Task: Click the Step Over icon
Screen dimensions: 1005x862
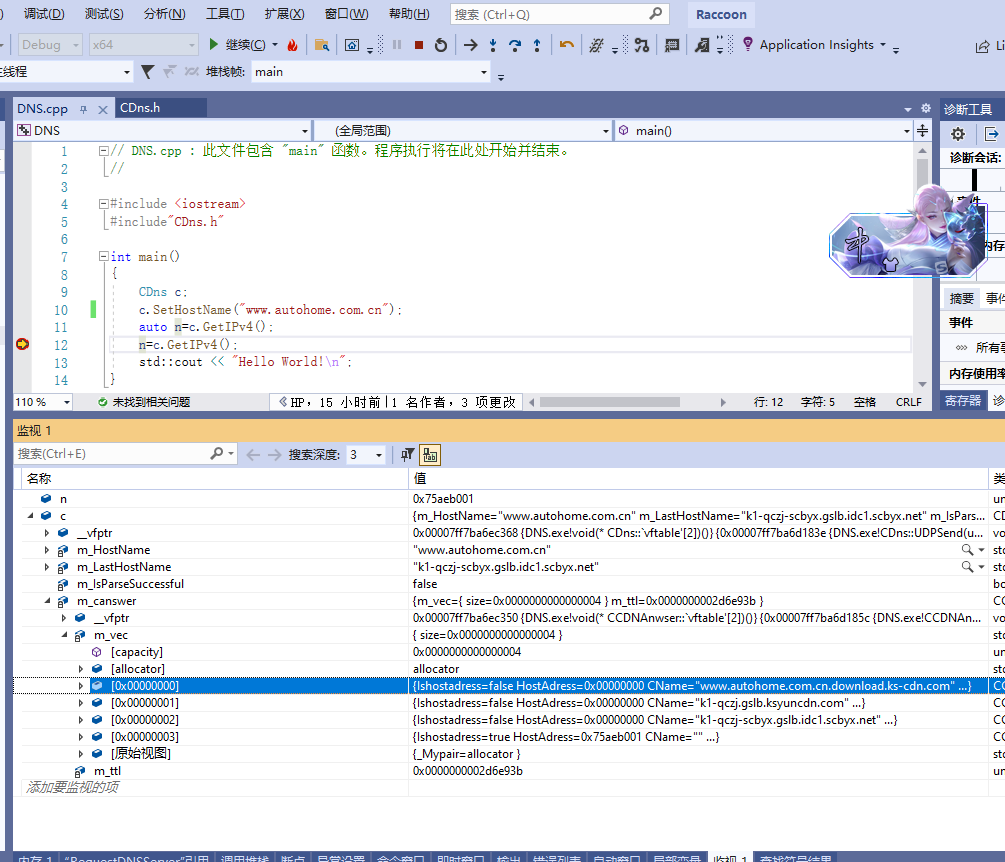Action: tap(515, 45)
